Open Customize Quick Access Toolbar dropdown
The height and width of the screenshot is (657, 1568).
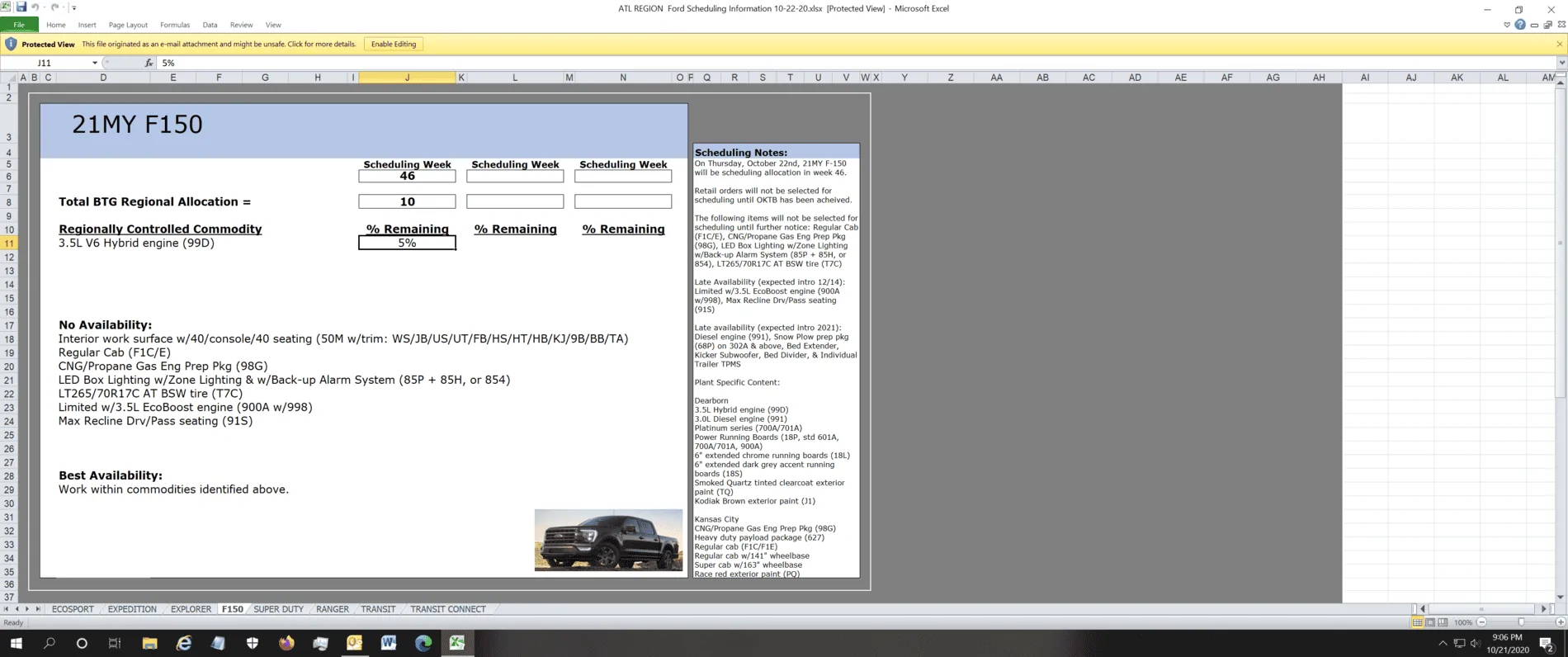tap(74, 7)
